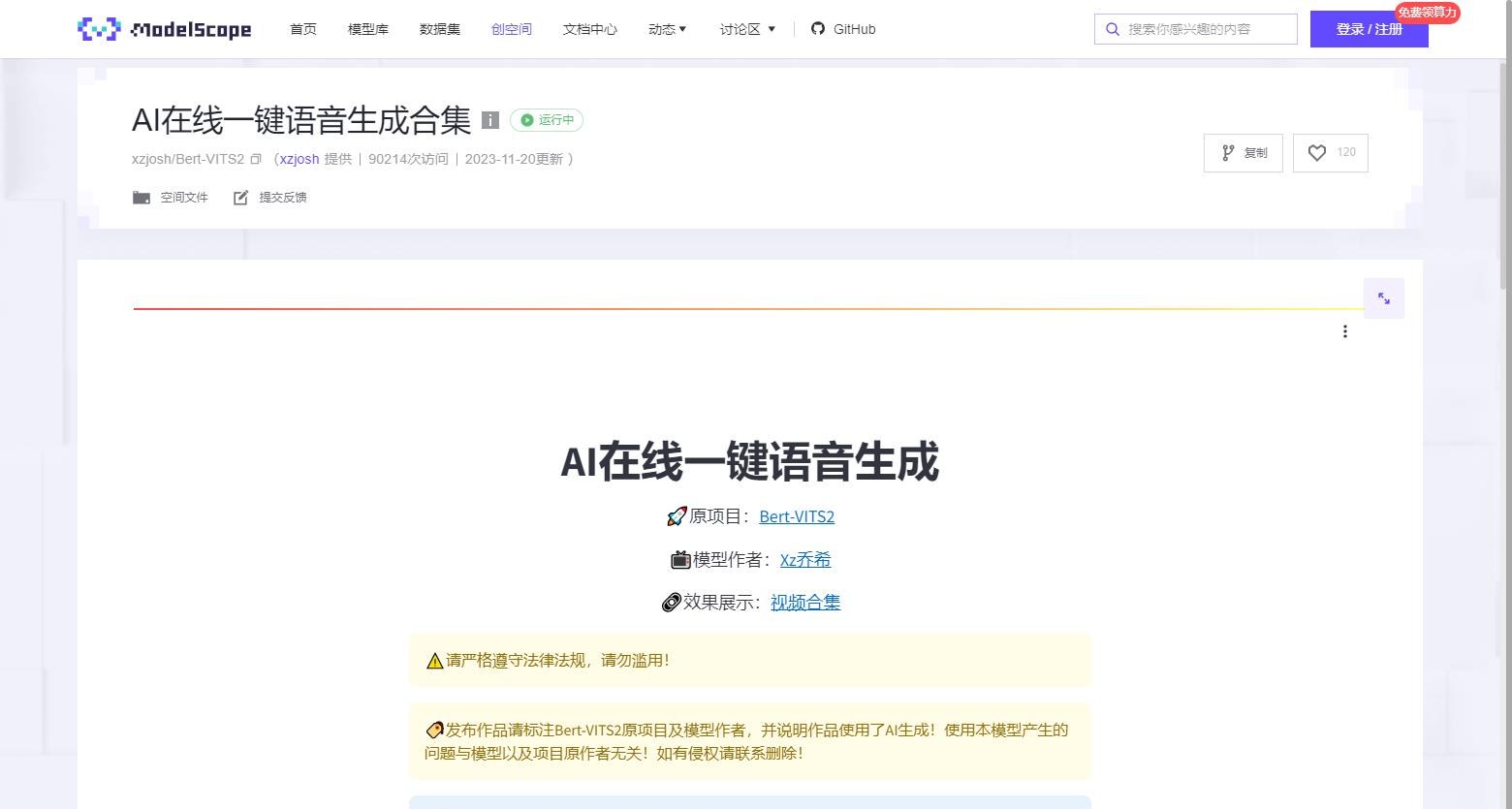The image size is (1512, 809).
Task: Click the GitHub octocat icon
Action: pos(818,29)
